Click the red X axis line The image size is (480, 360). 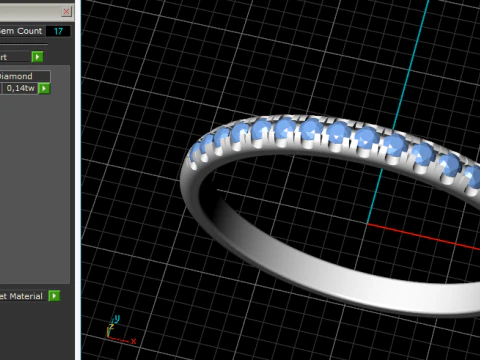[423, 236]
